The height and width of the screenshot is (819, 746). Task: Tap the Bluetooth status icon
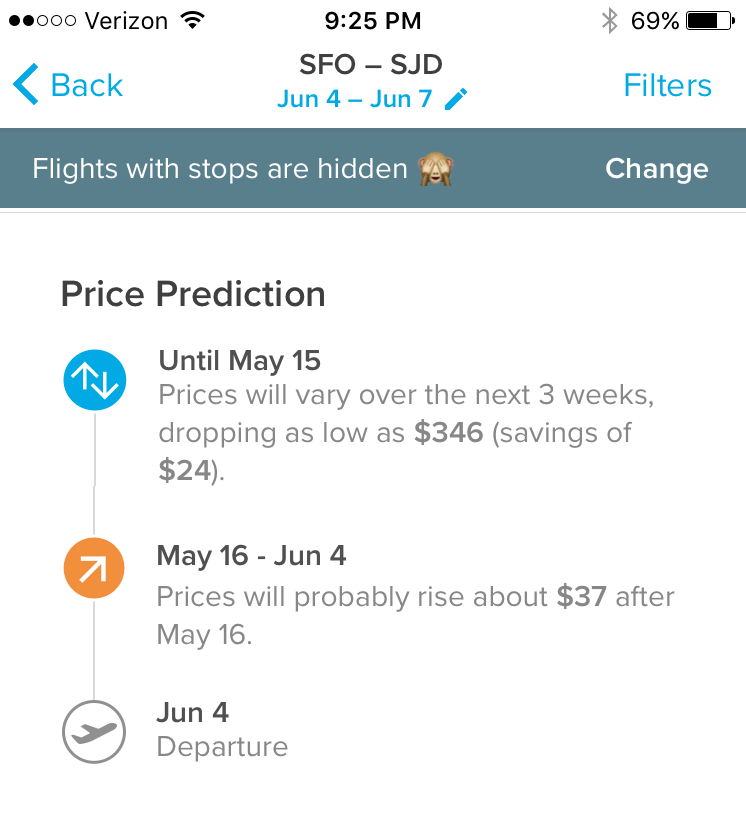click(x=609, y=20)
